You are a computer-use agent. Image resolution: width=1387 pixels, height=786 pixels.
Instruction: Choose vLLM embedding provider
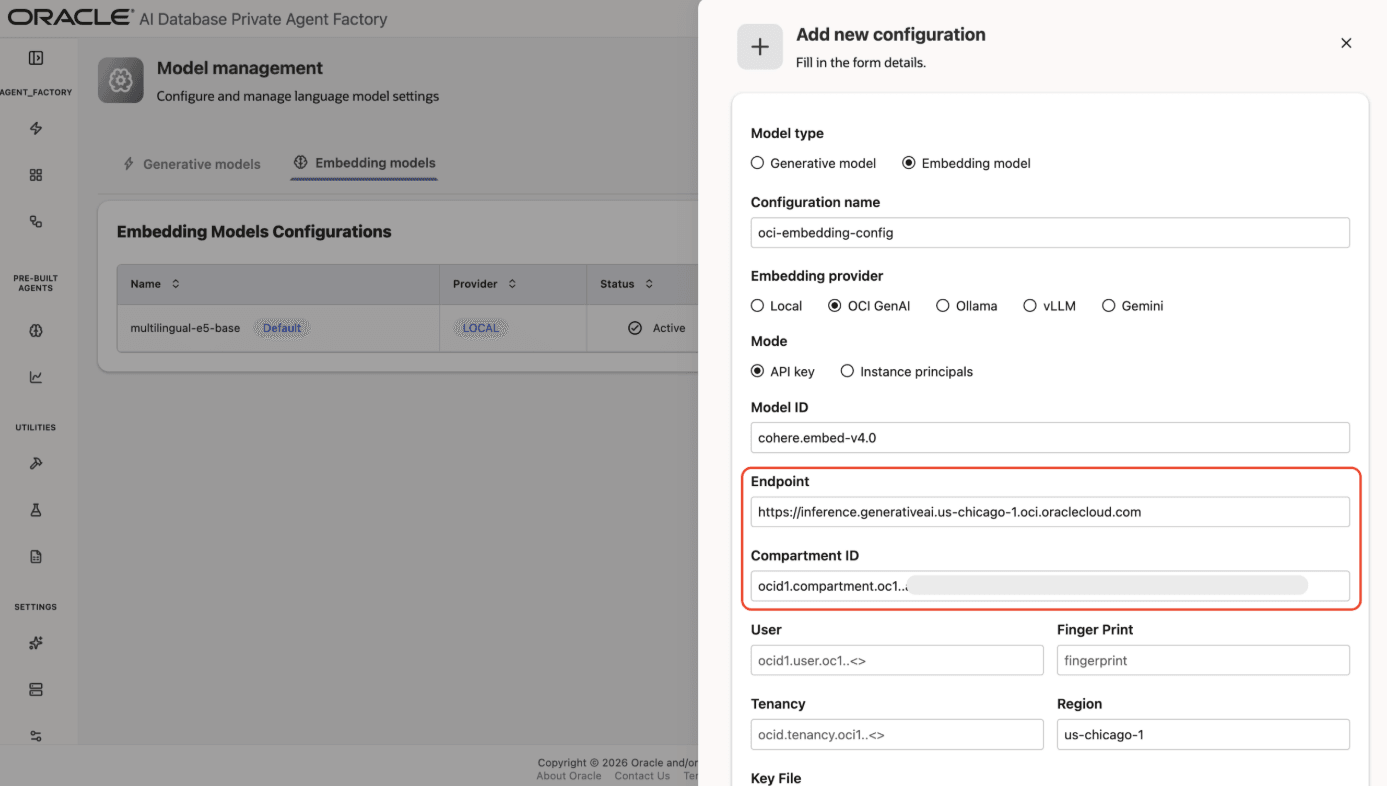[1030, 306]
